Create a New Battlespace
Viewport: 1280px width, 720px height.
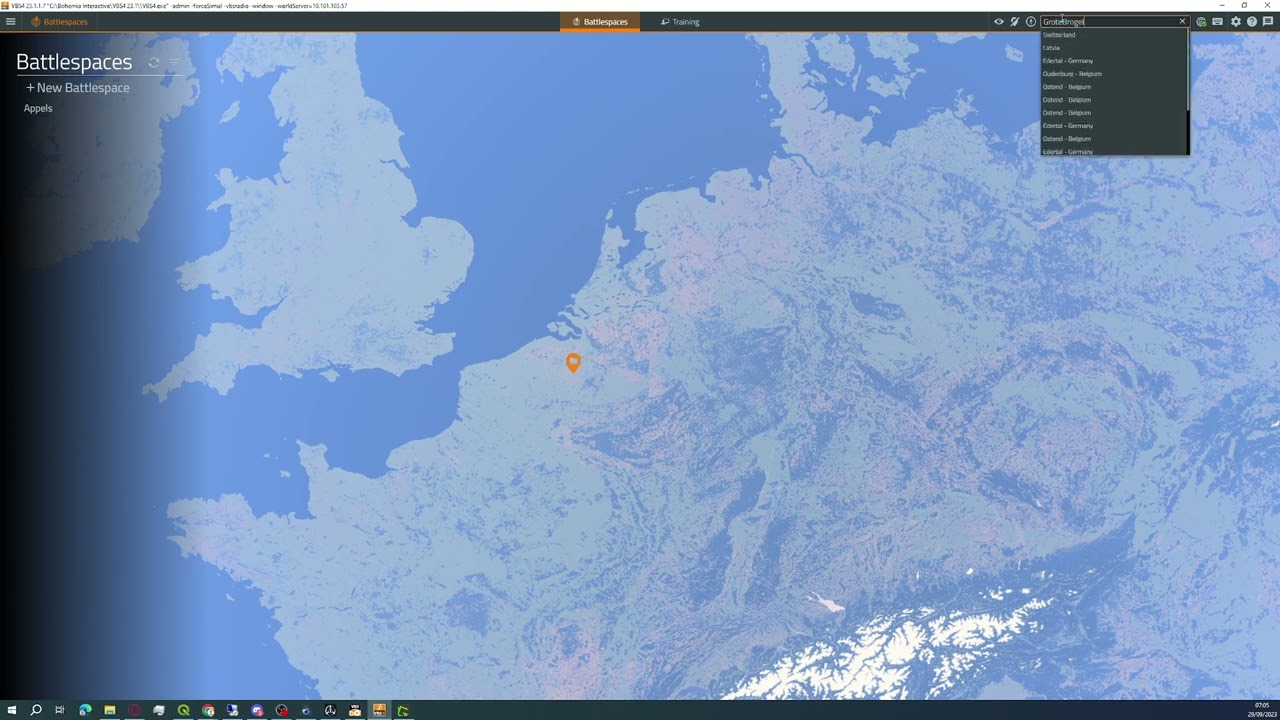[78, 88]
